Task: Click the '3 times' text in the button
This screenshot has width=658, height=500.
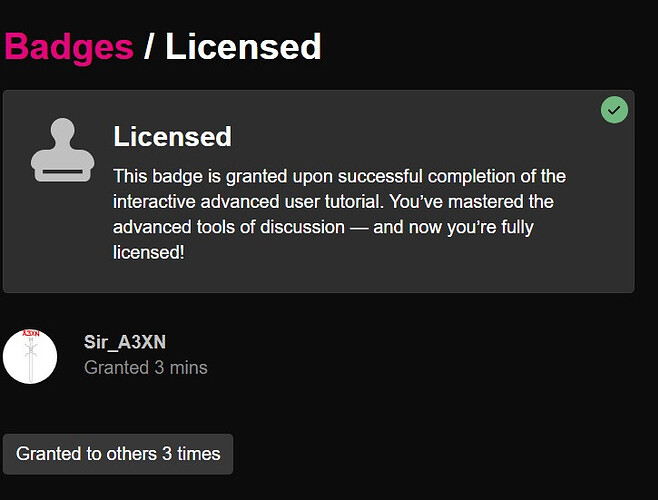Action: tap(190, 454)
